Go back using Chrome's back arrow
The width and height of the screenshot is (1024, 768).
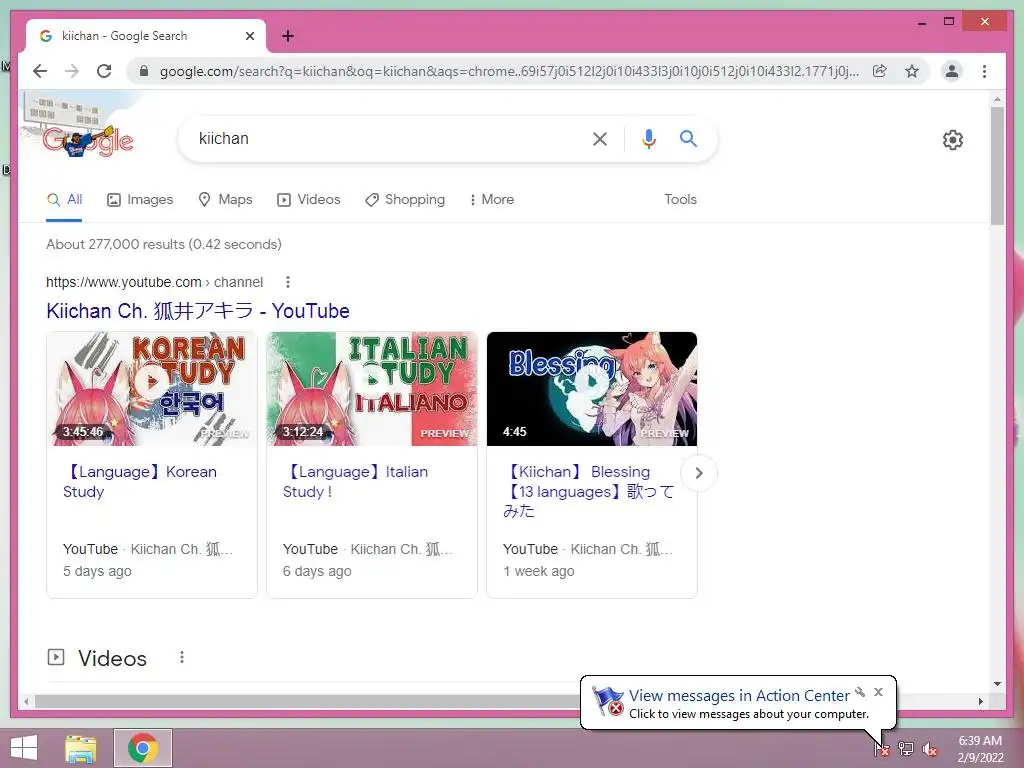(40, 71)
